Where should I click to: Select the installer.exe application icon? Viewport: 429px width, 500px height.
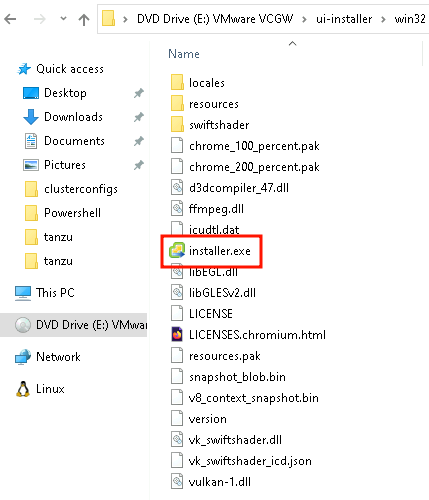177,250
